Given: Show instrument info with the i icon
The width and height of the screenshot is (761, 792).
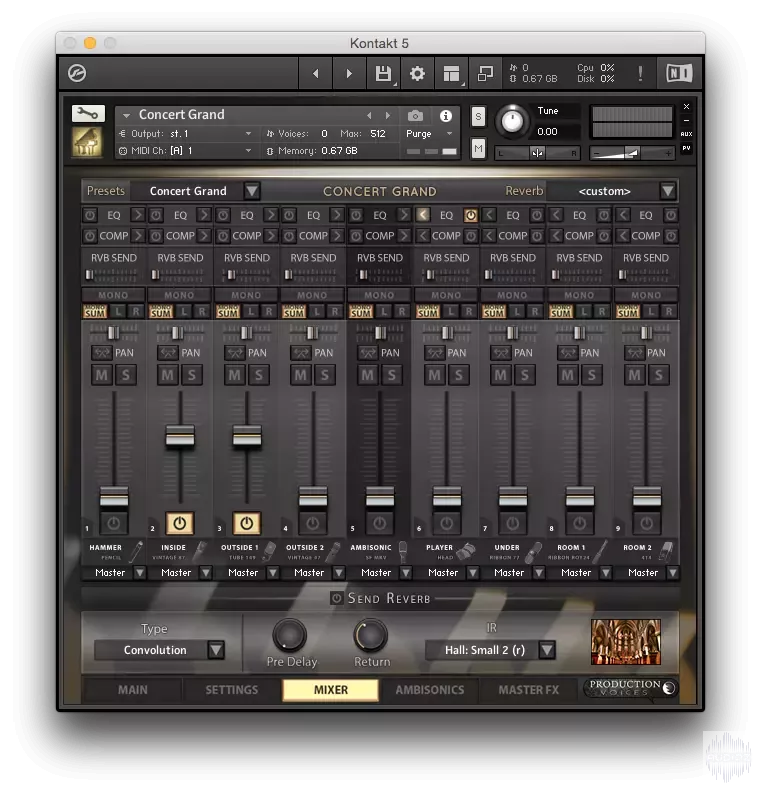Looking at the screenshot, I should (445, 116).
